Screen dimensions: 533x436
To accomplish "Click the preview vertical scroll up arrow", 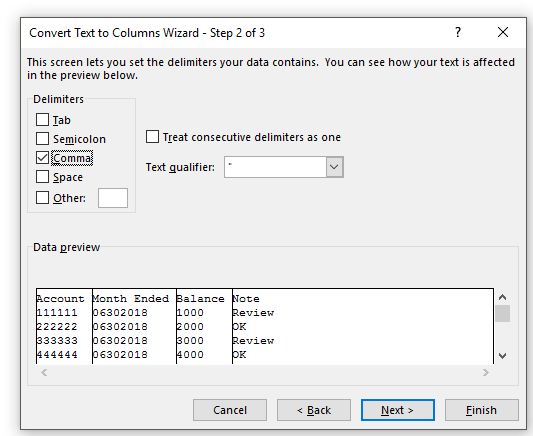I will [502, 297].
